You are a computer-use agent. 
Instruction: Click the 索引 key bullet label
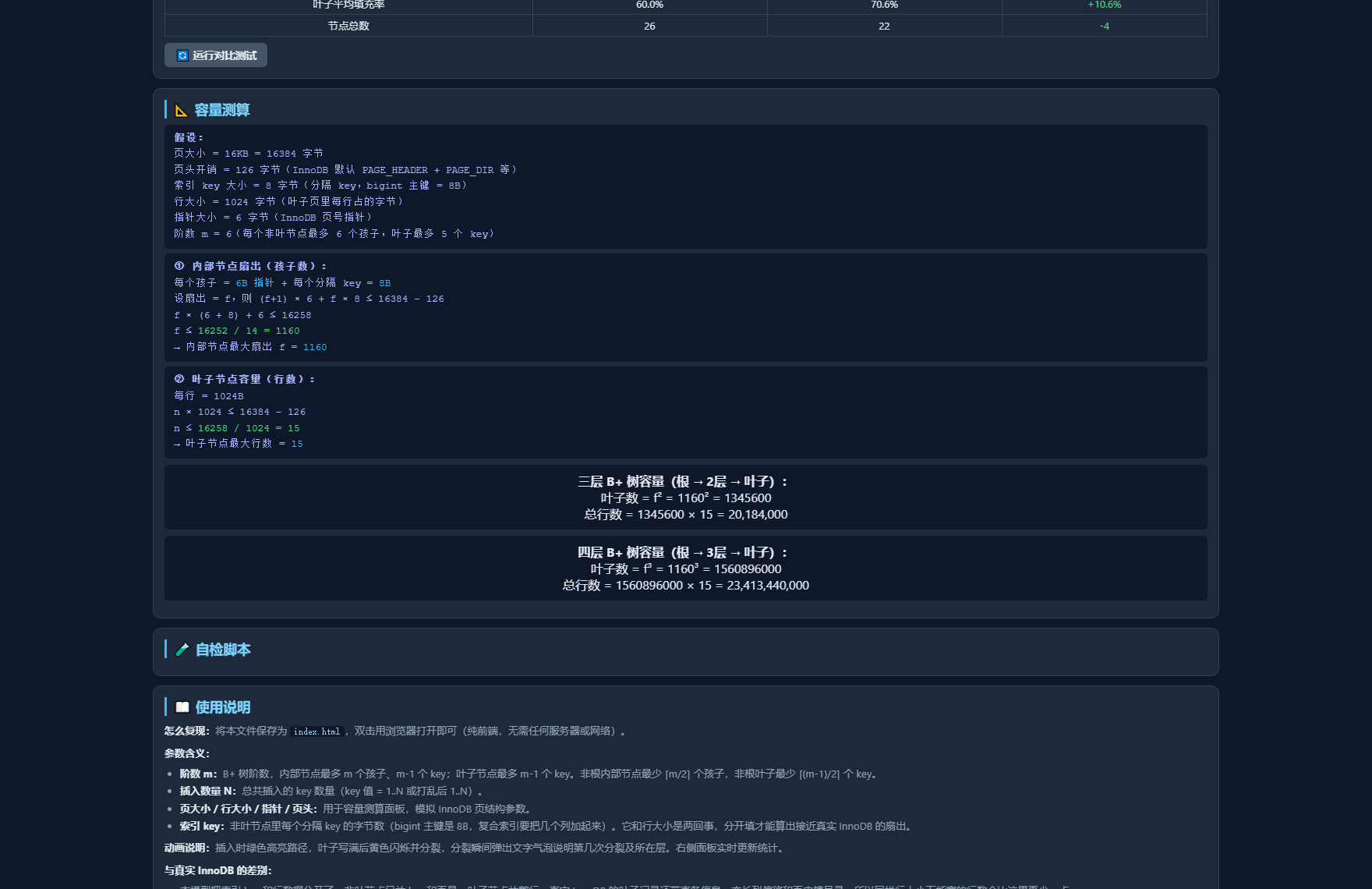[x=202, y=826]
